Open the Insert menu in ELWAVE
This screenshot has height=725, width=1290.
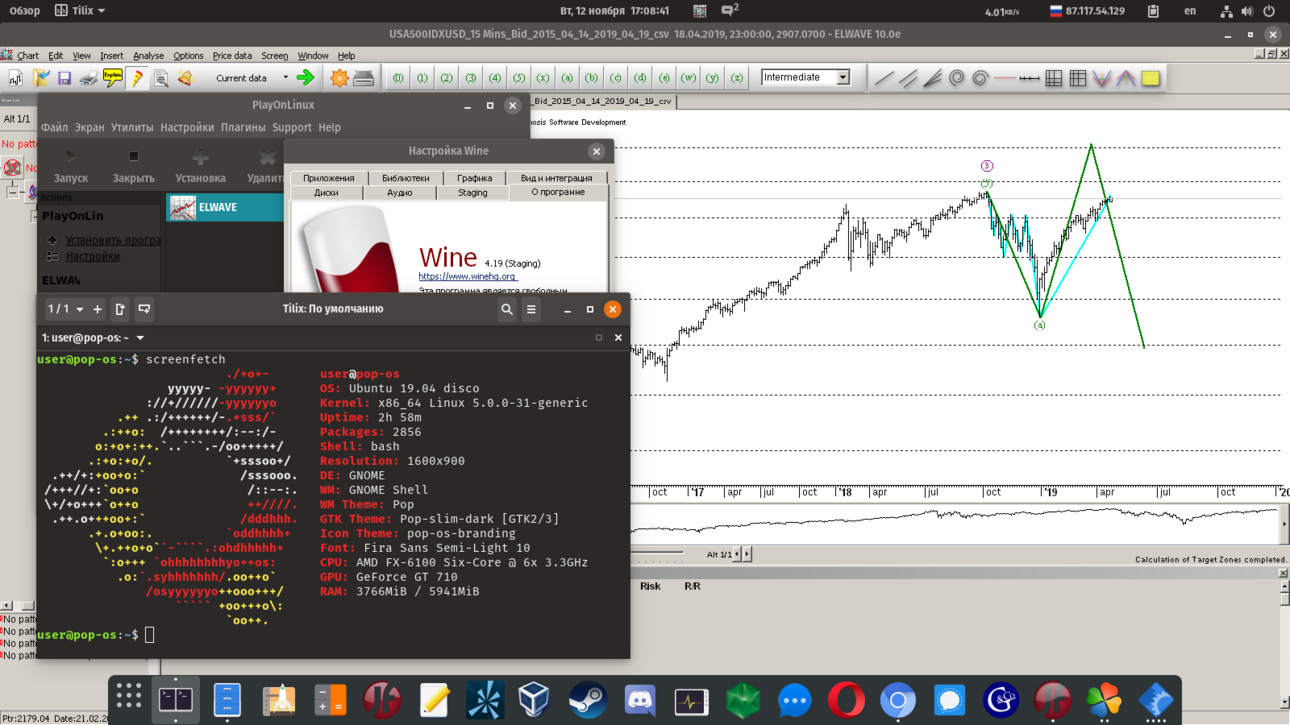pos(111,56)
